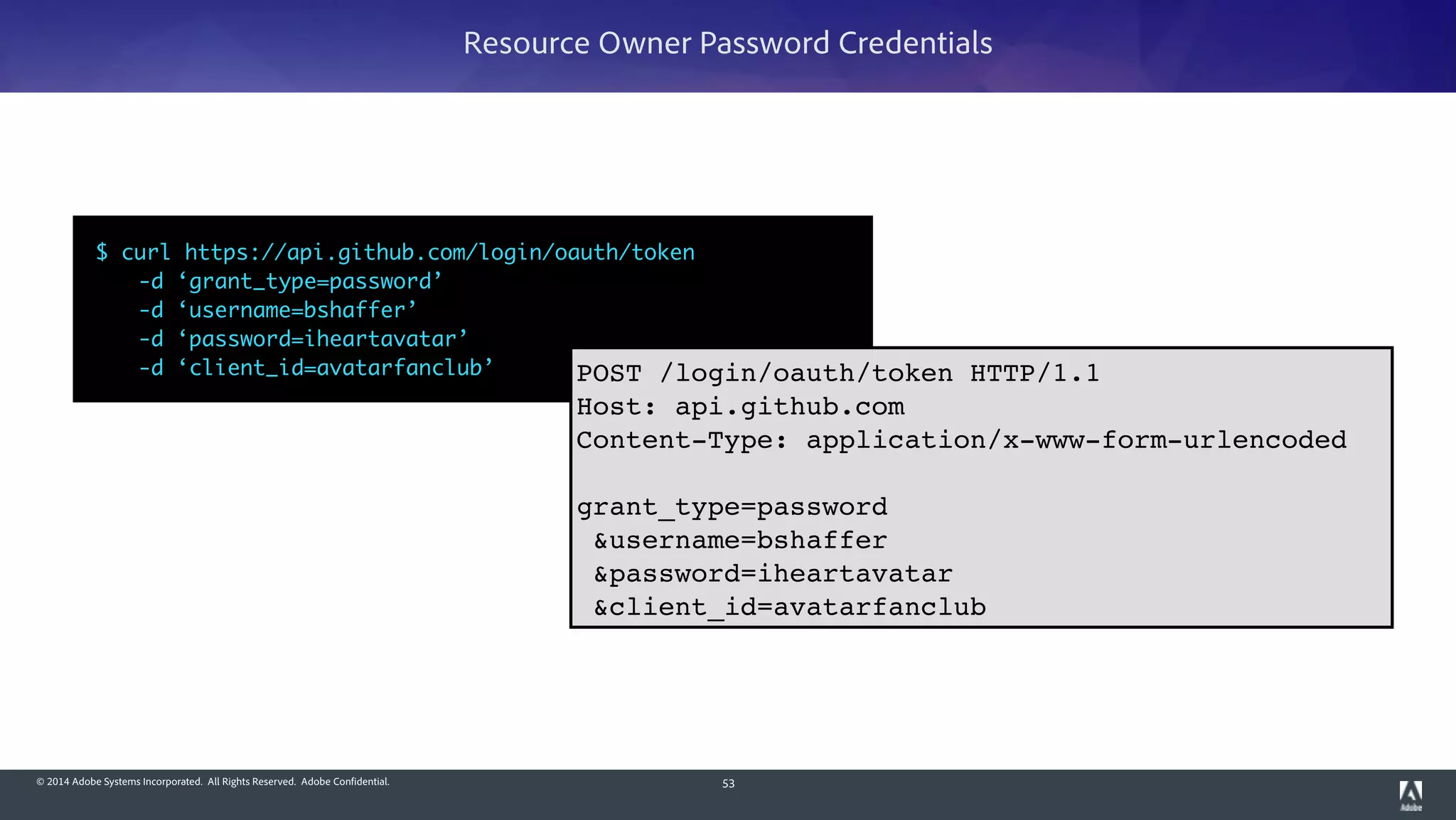Click the slide number 53
This screenshot has width=1456, height=820.
pyautogui.click(x=728, y=784)
